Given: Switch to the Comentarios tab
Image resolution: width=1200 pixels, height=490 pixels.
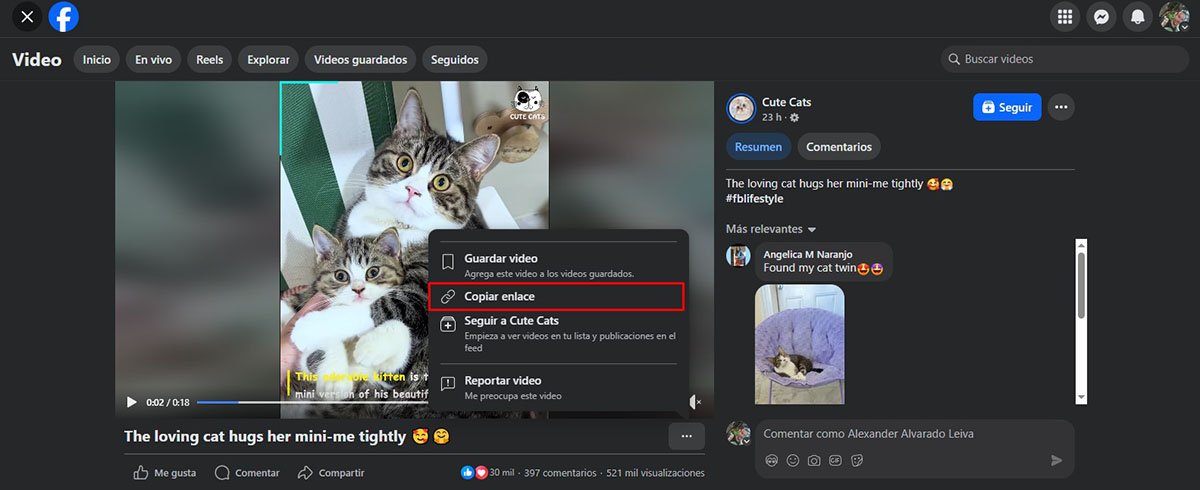Looking at the screenshot, I should (839, 147).
